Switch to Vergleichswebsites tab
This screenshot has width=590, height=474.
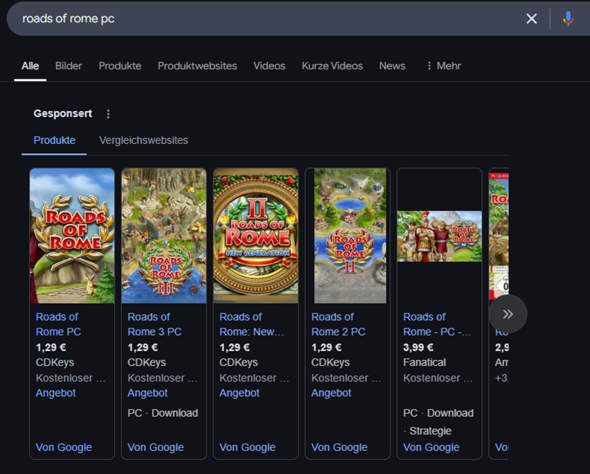(x=143, y=140)
